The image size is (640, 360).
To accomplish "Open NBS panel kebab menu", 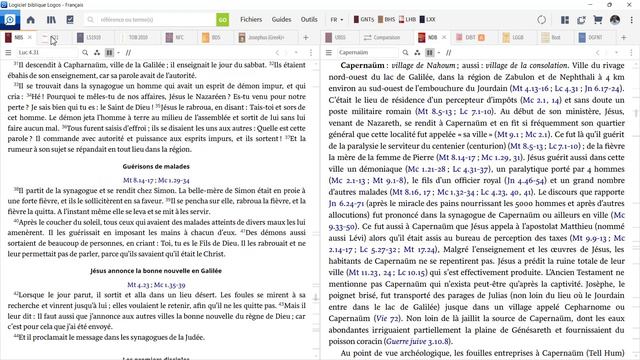I will pos(311,53).
